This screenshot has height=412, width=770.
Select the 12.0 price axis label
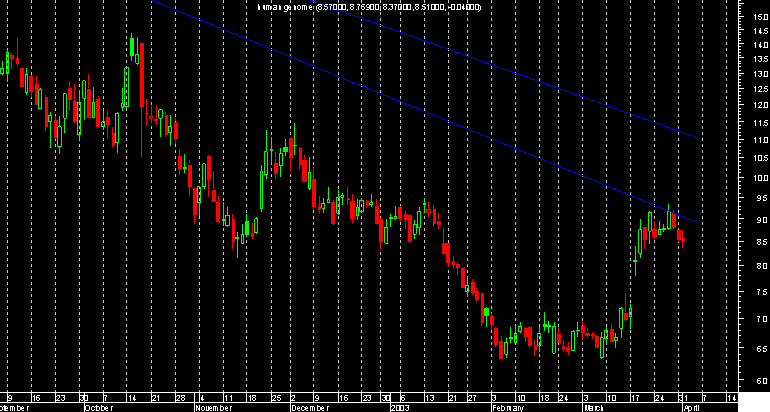tap(760, 106)
